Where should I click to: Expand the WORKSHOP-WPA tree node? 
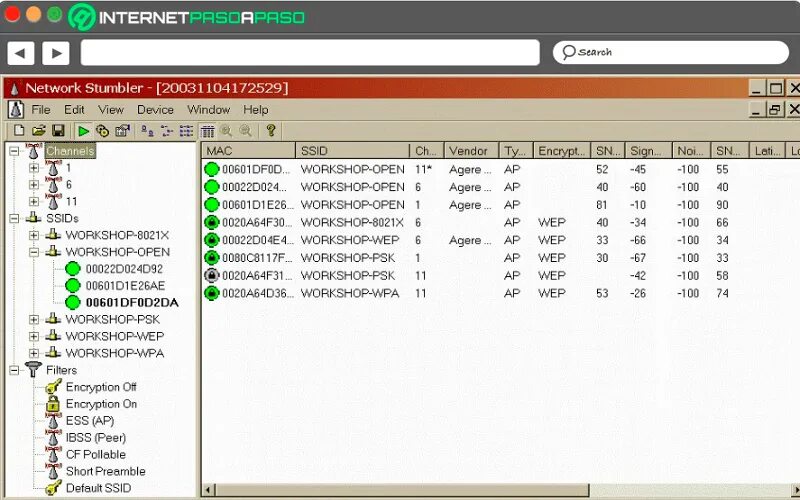[34, 353]
